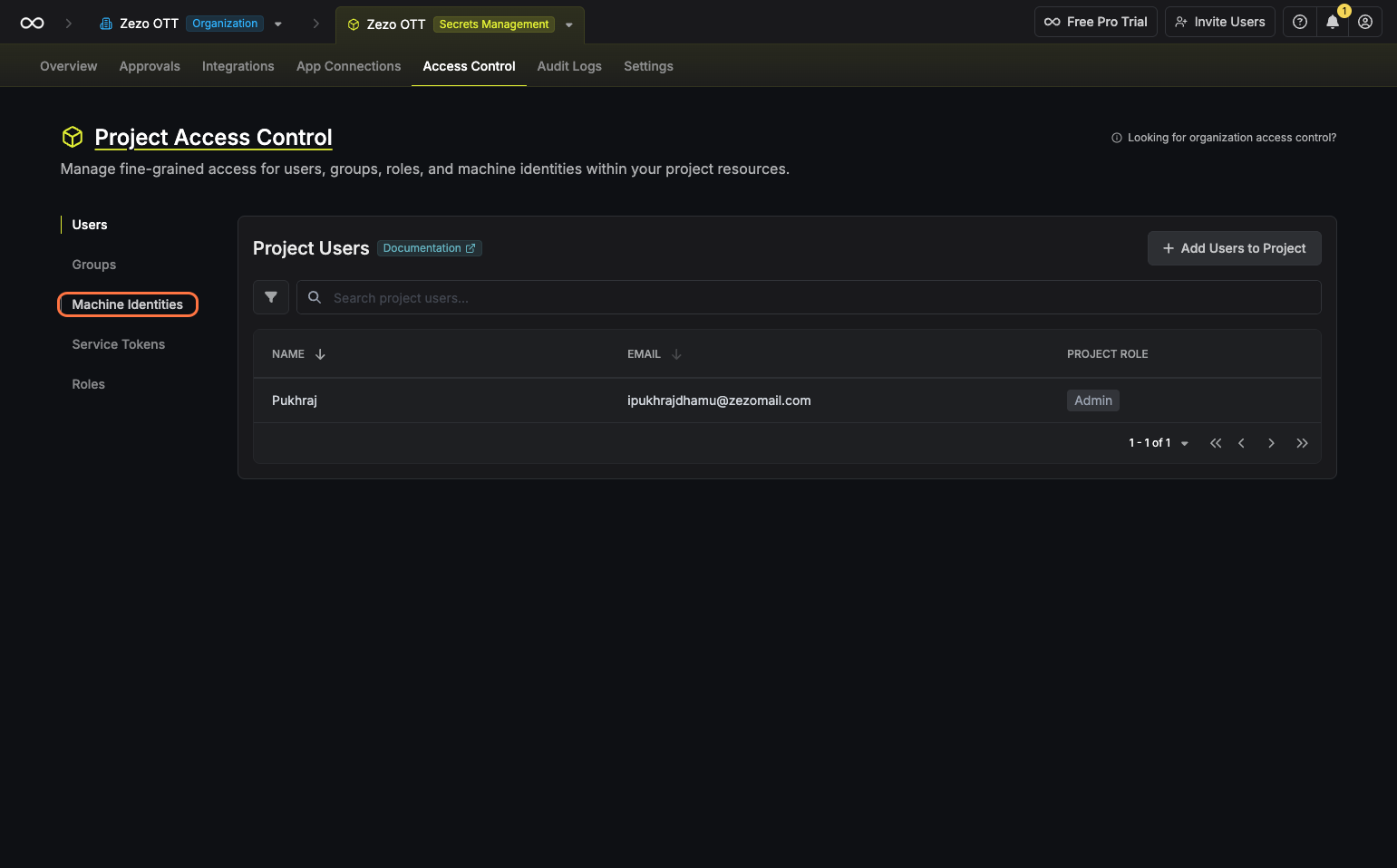This screenshot has width=1397, height=868.
Task: Open the Machine Identities section
Action: tap(127, 304)
